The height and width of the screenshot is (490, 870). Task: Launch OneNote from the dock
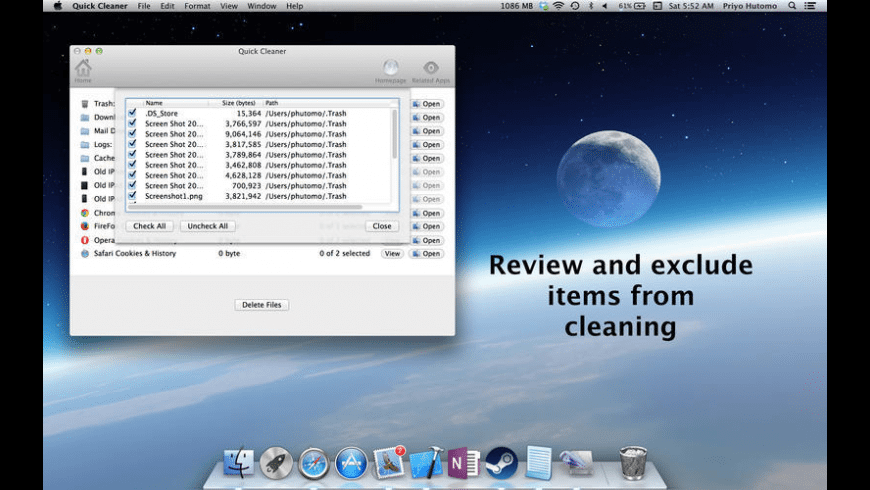463,463
